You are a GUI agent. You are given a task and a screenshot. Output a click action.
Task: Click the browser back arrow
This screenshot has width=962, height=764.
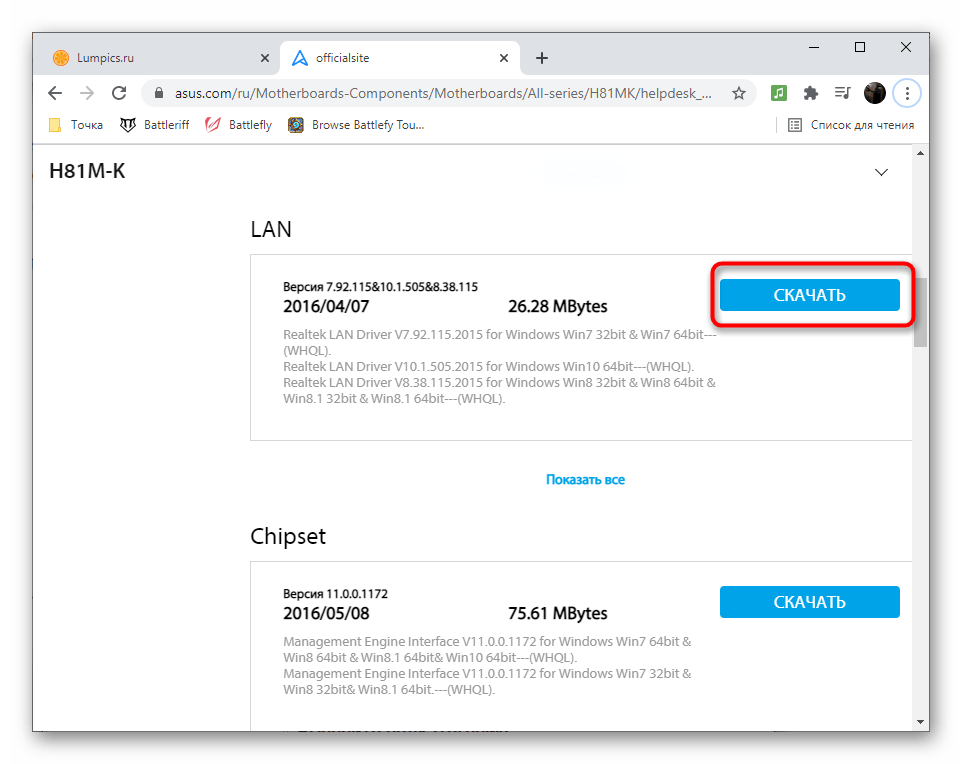[55, 93]
